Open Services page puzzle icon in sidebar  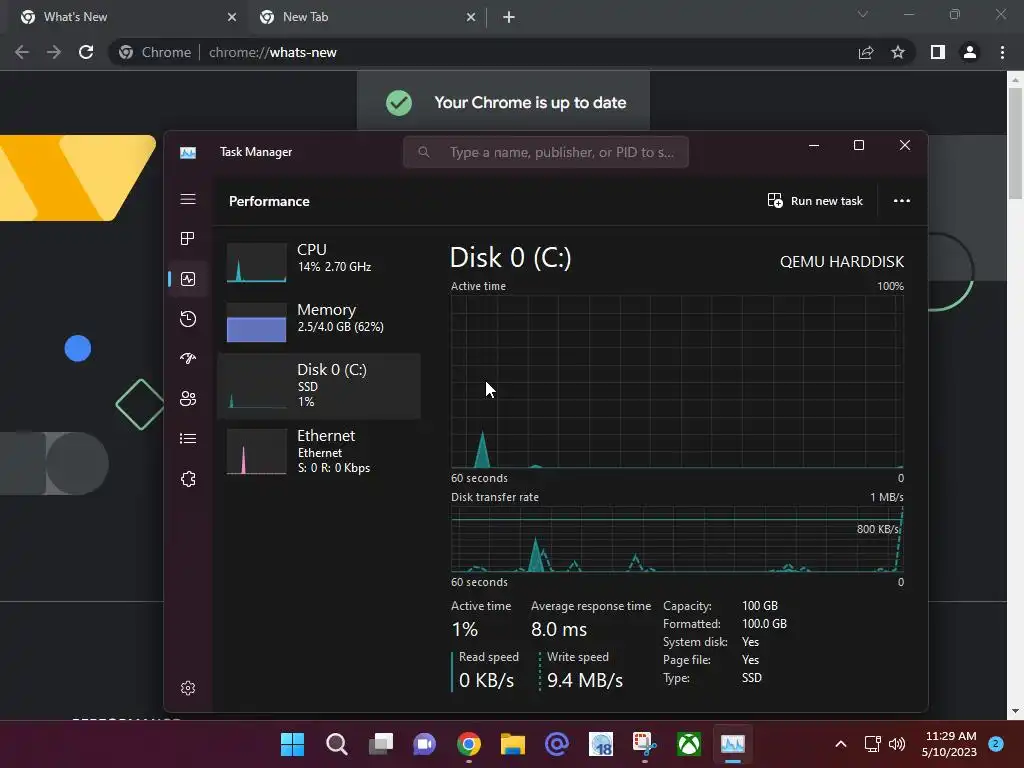pos(188,479)
